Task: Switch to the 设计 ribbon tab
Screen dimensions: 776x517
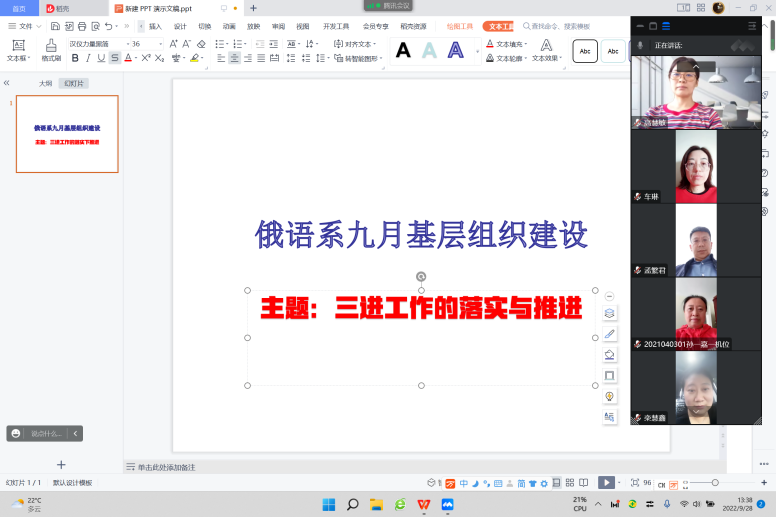Action: click(x=180, y=26)
